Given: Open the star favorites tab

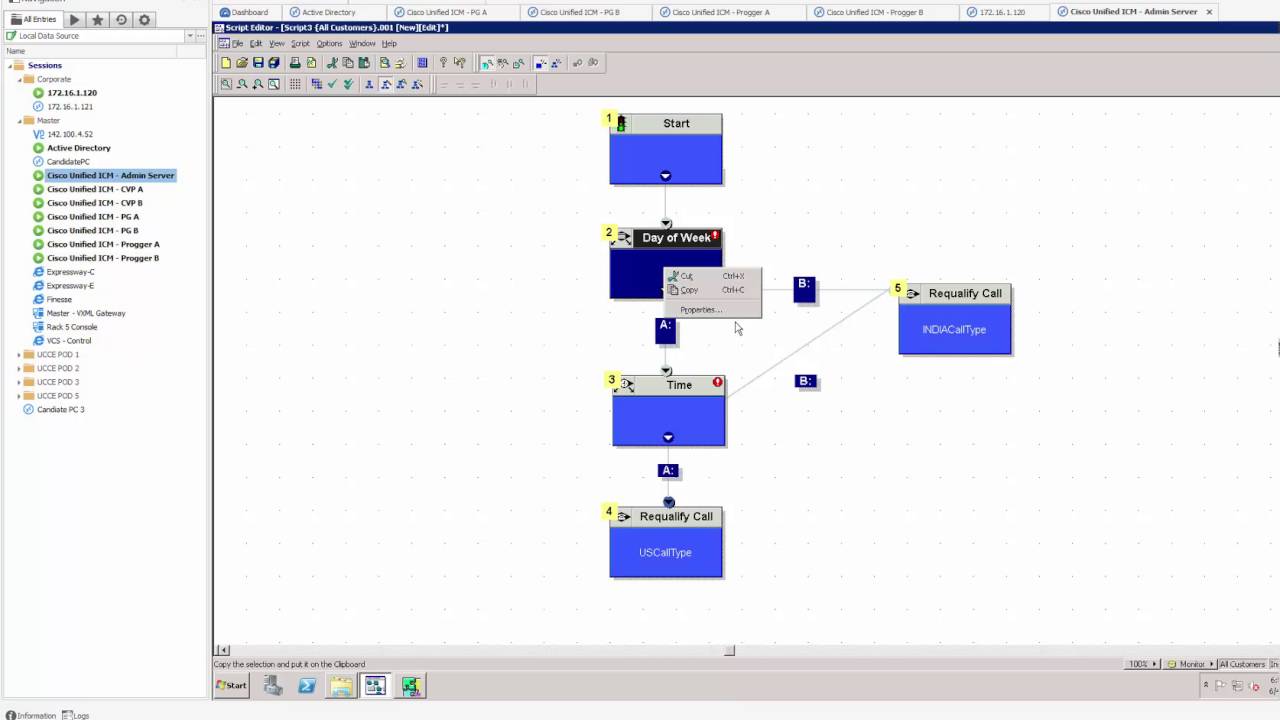Looking at the screenshot, I should tap(97, 19).
